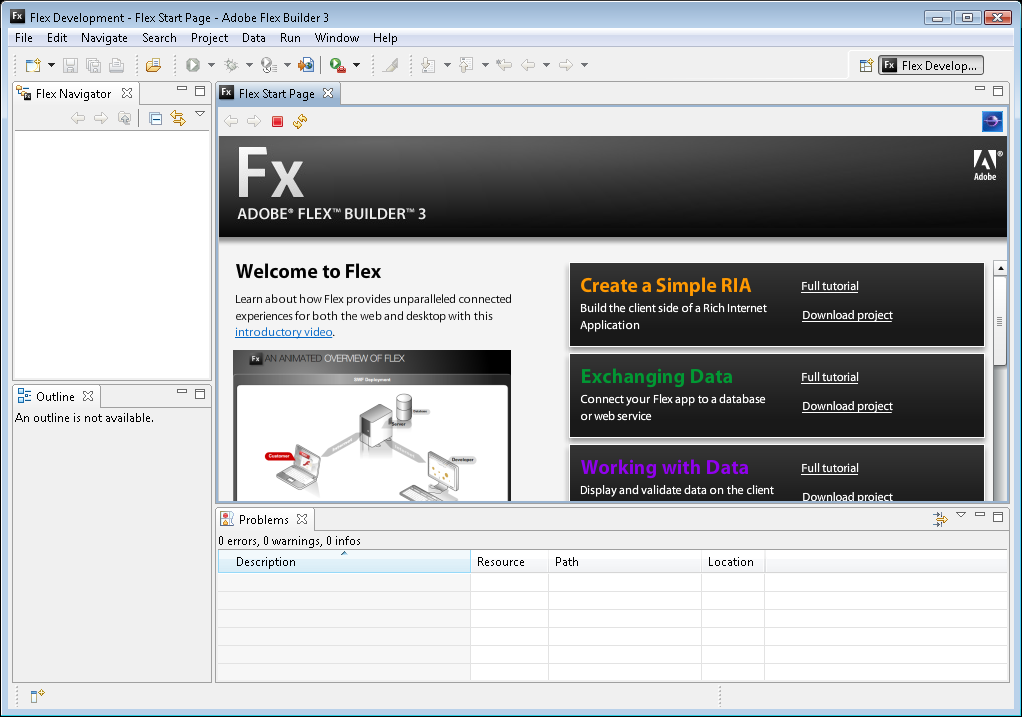Open the Project menu
The width and height of the screenshot is (1022, 717).
[209, 38]
